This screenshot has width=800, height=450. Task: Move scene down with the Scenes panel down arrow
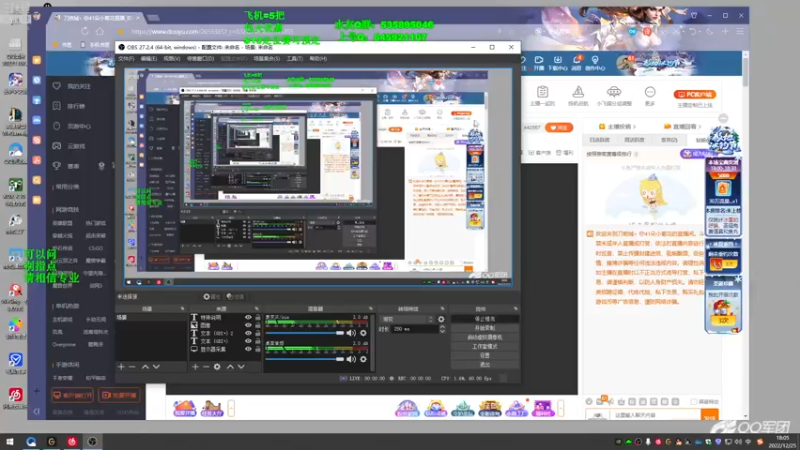click(156, 367)
